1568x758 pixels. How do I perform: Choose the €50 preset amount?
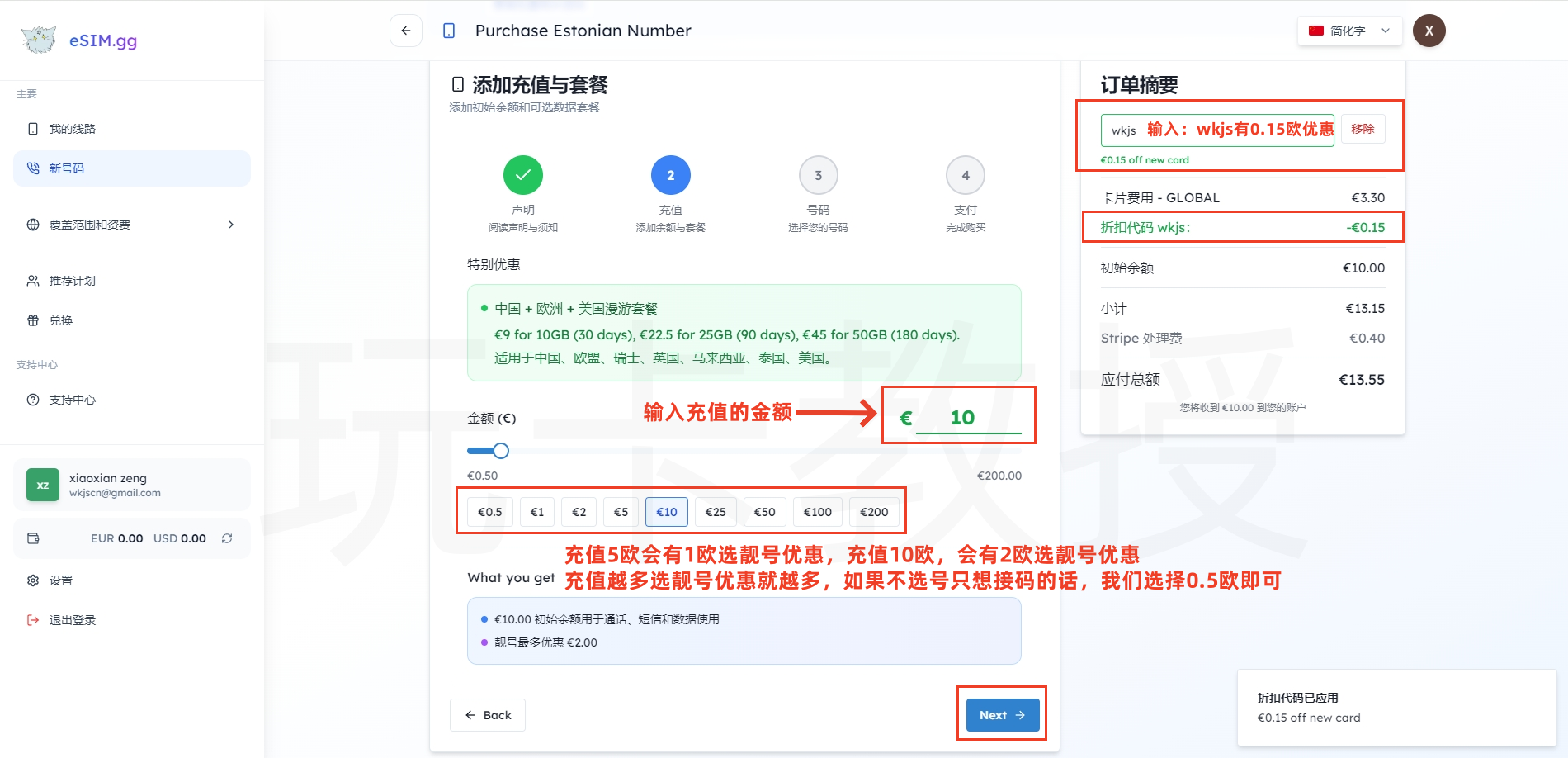765,512
